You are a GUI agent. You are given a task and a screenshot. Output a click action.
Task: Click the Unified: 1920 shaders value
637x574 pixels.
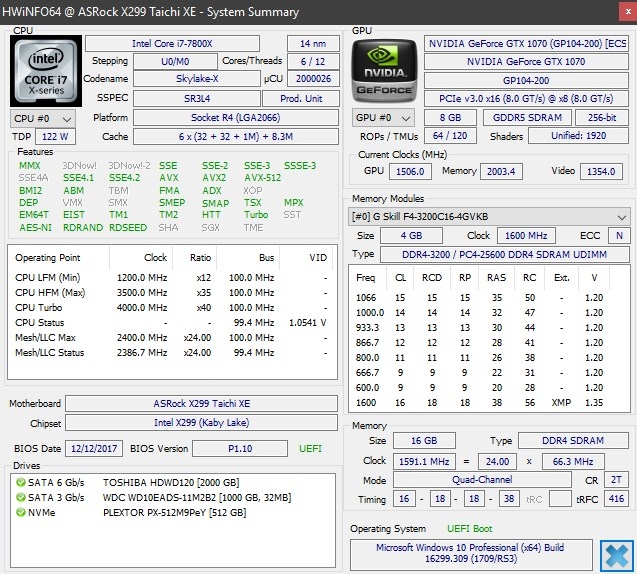point(578,136)
